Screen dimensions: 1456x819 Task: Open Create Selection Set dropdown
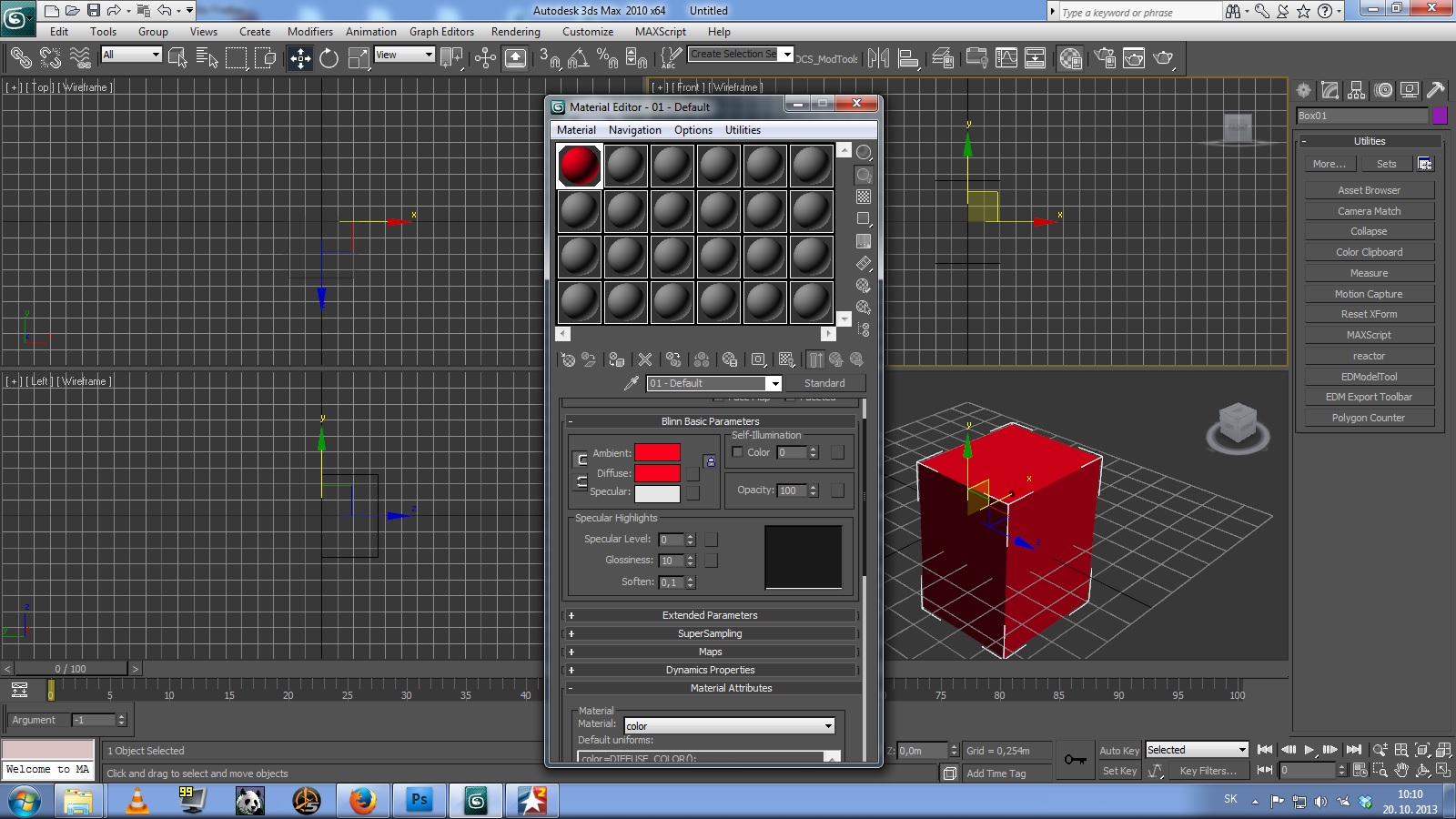[x=740, y=55]
